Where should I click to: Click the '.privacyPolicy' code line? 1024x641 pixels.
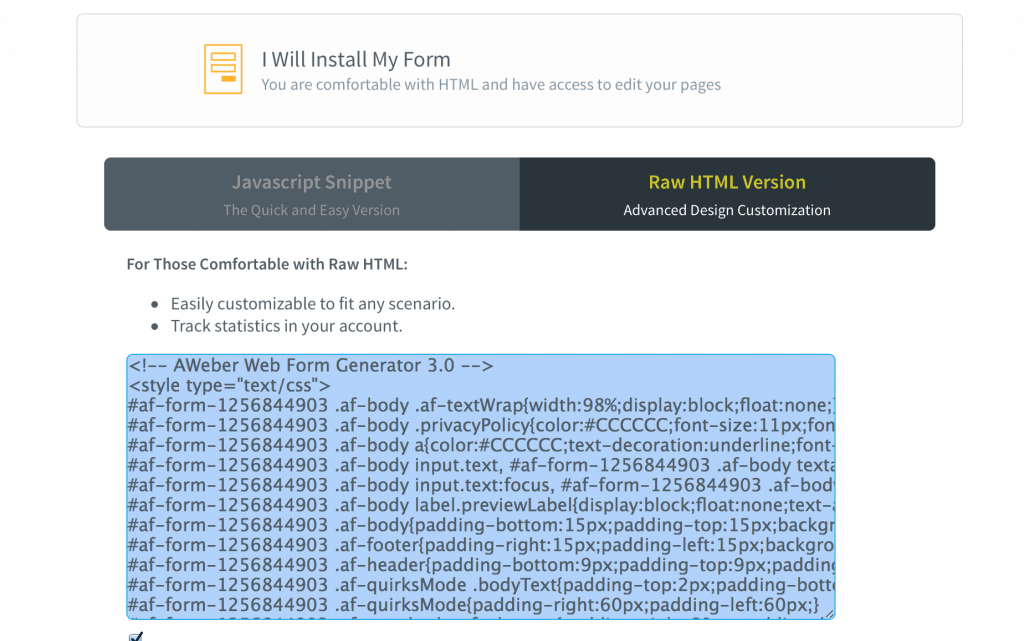coord(481,426)
